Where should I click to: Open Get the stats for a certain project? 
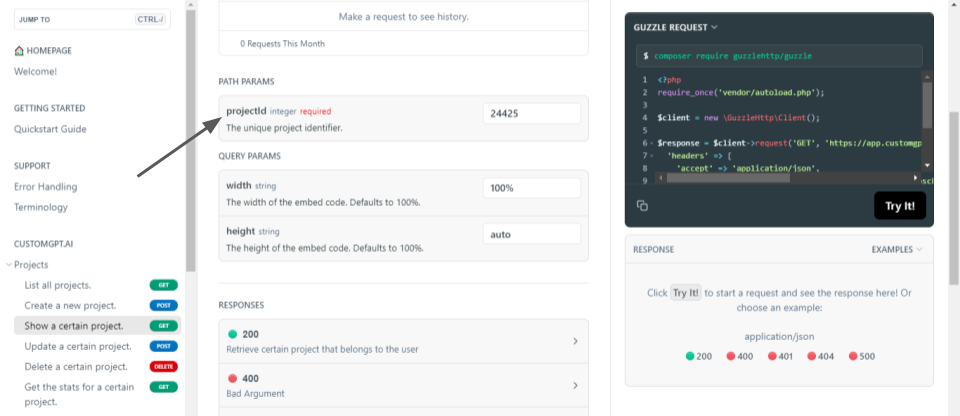[x=79, y=394]
